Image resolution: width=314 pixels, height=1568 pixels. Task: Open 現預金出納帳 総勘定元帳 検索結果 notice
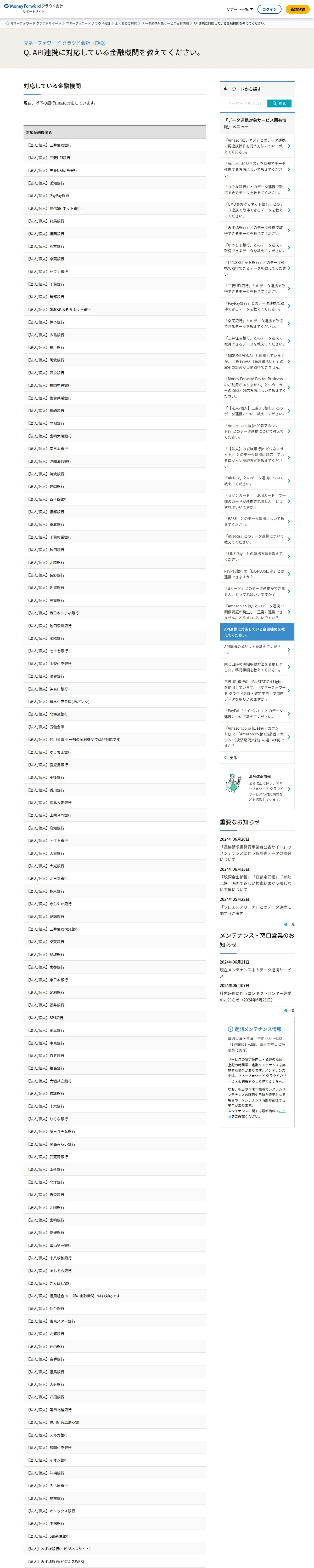255,883
